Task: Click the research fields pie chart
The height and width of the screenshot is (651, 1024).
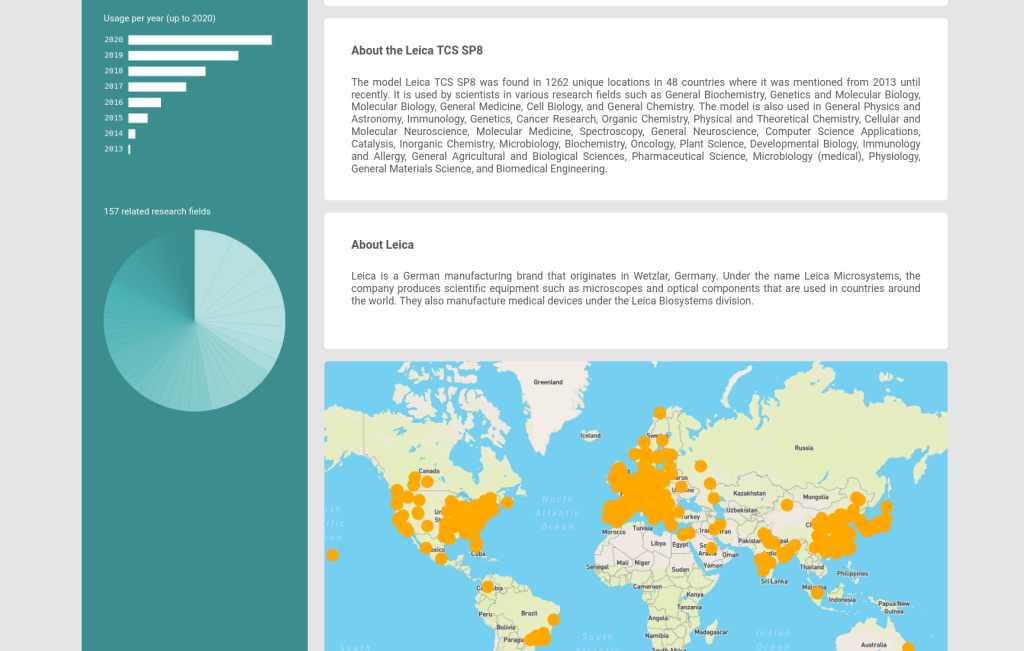Action: tap(195, 321)
